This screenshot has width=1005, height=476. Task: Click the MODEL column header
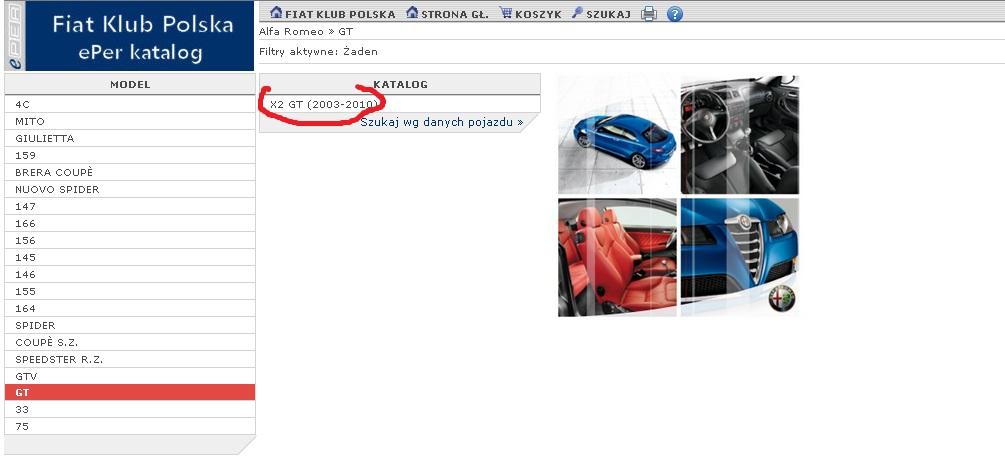(130, 84)
